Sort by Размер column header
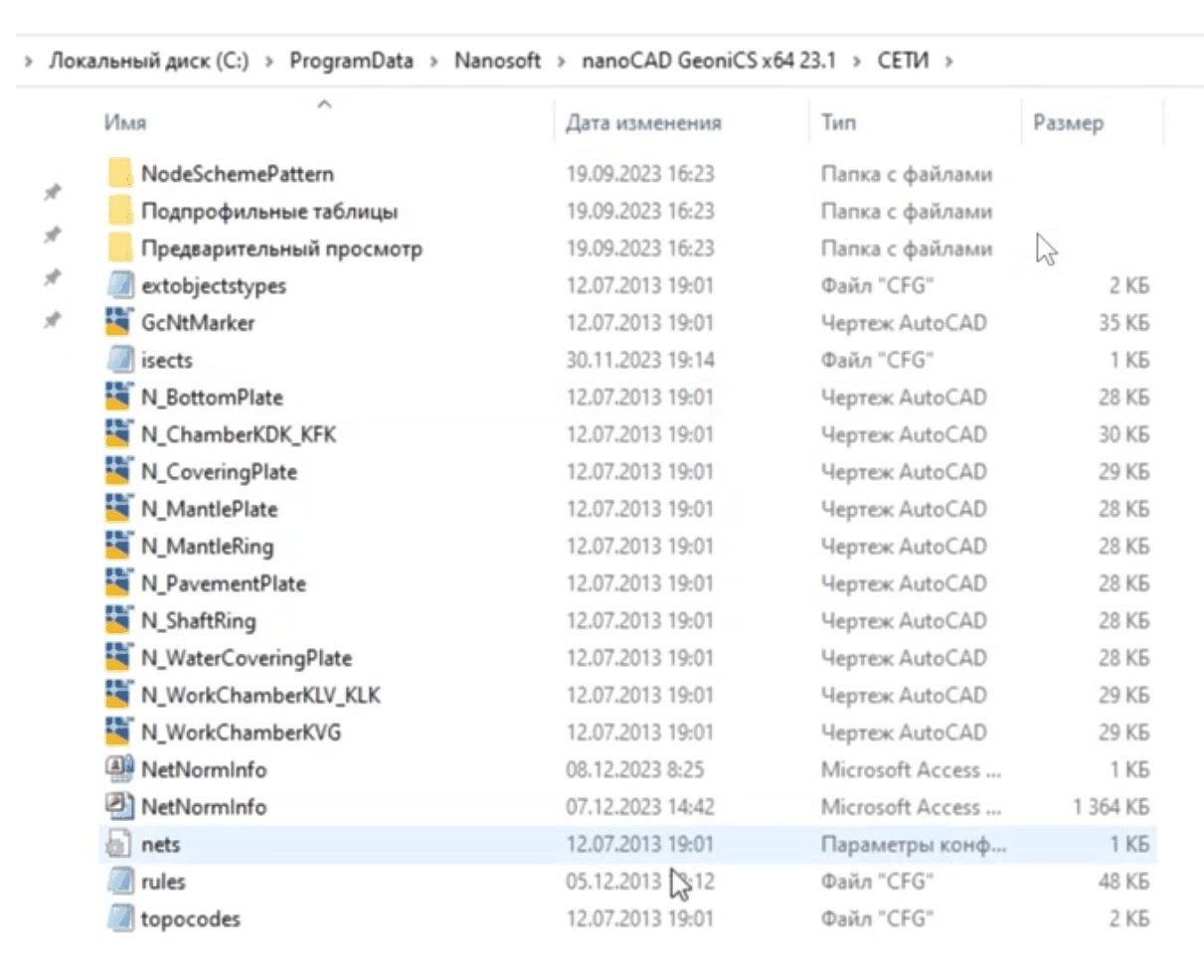1204x980 pixels. tap(1068, 123)
